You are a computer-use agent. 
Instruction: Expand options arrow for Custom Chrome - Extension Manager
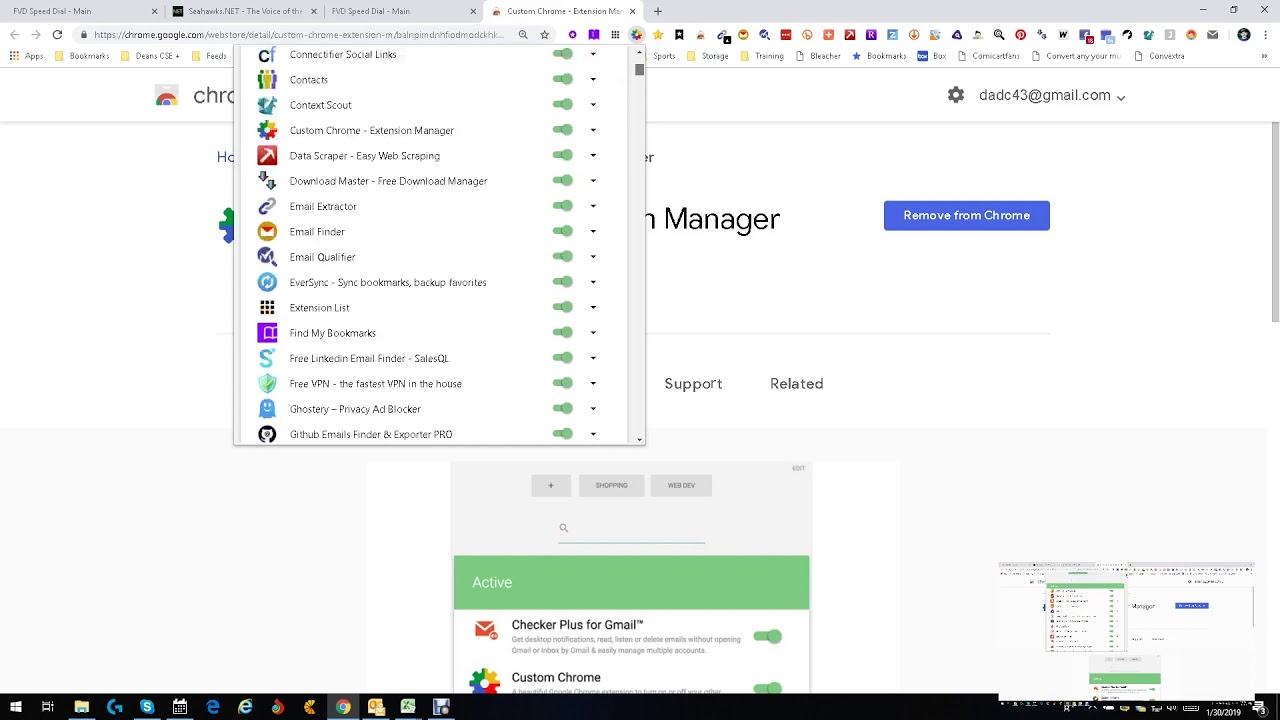tap(593, 130)
